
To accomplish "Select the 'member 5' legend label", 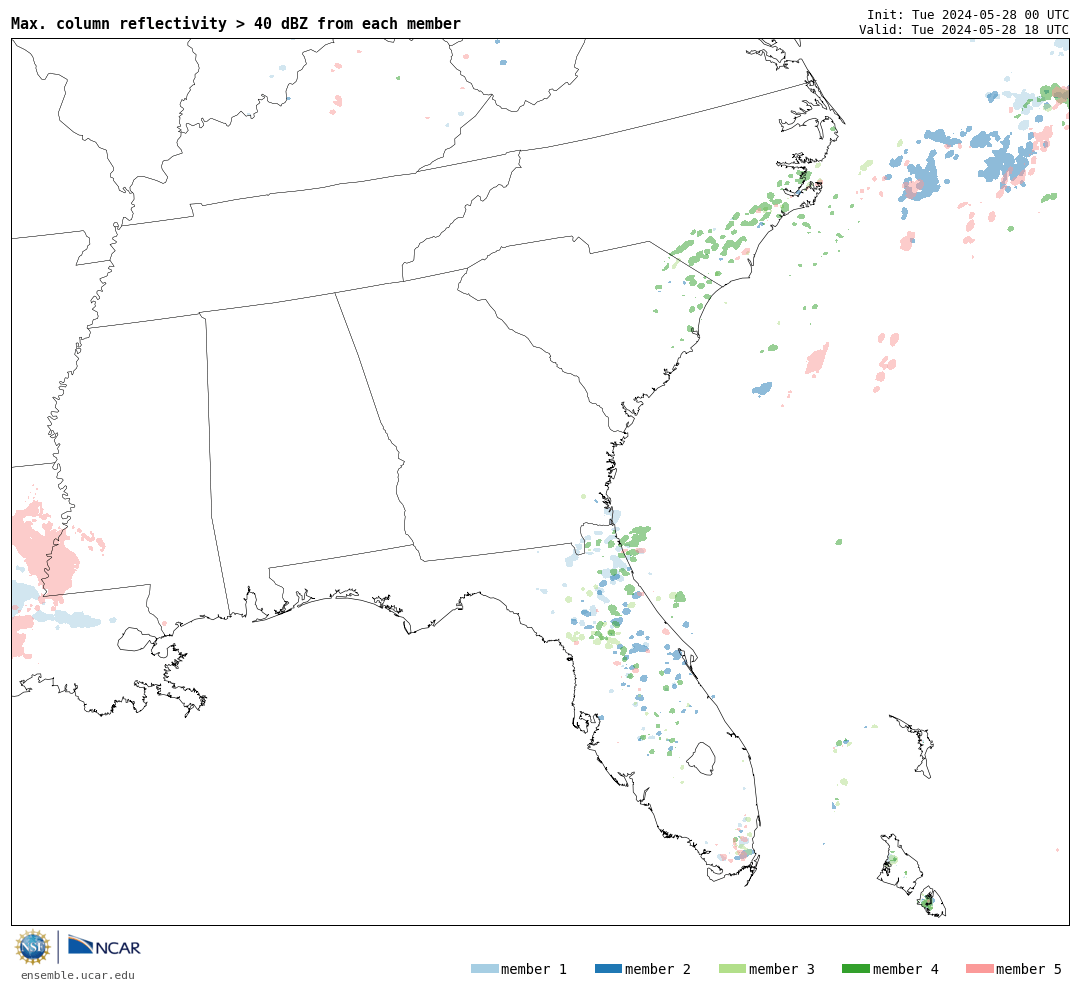I will [1029, 969].
